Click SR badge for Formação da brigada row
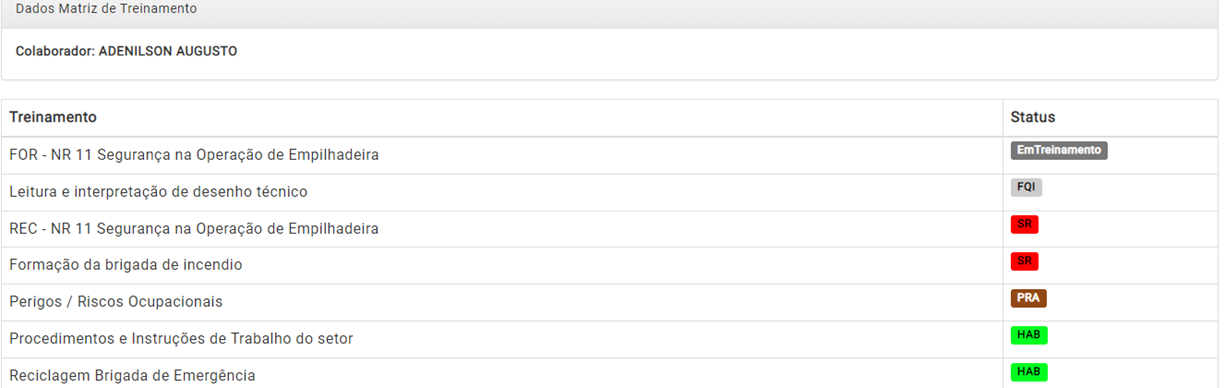1225x388 pixels. click(x=1024, y=261)
